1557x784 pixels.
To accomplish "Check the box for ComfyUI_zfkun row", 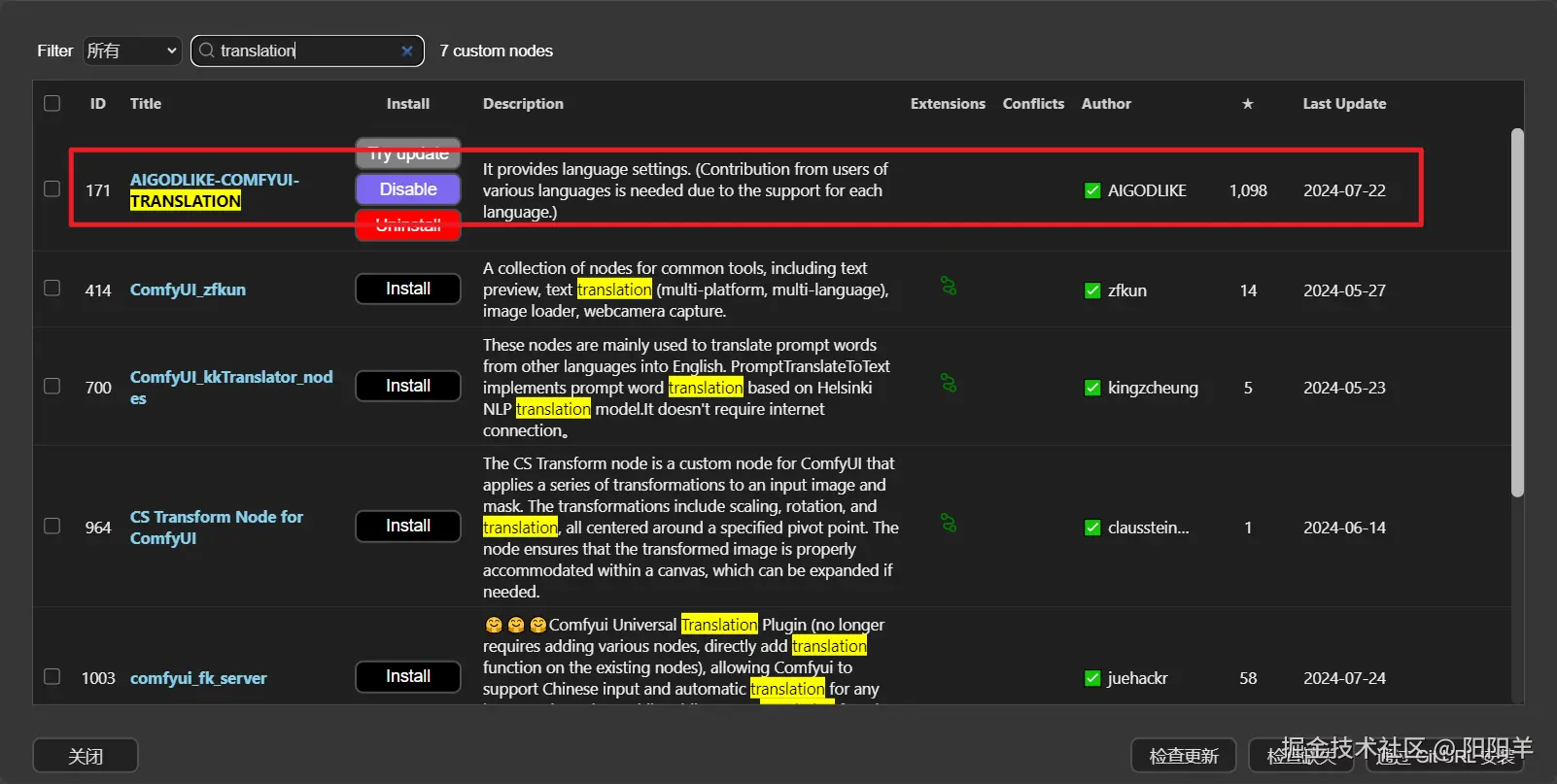I will click(x=52, y=288).
